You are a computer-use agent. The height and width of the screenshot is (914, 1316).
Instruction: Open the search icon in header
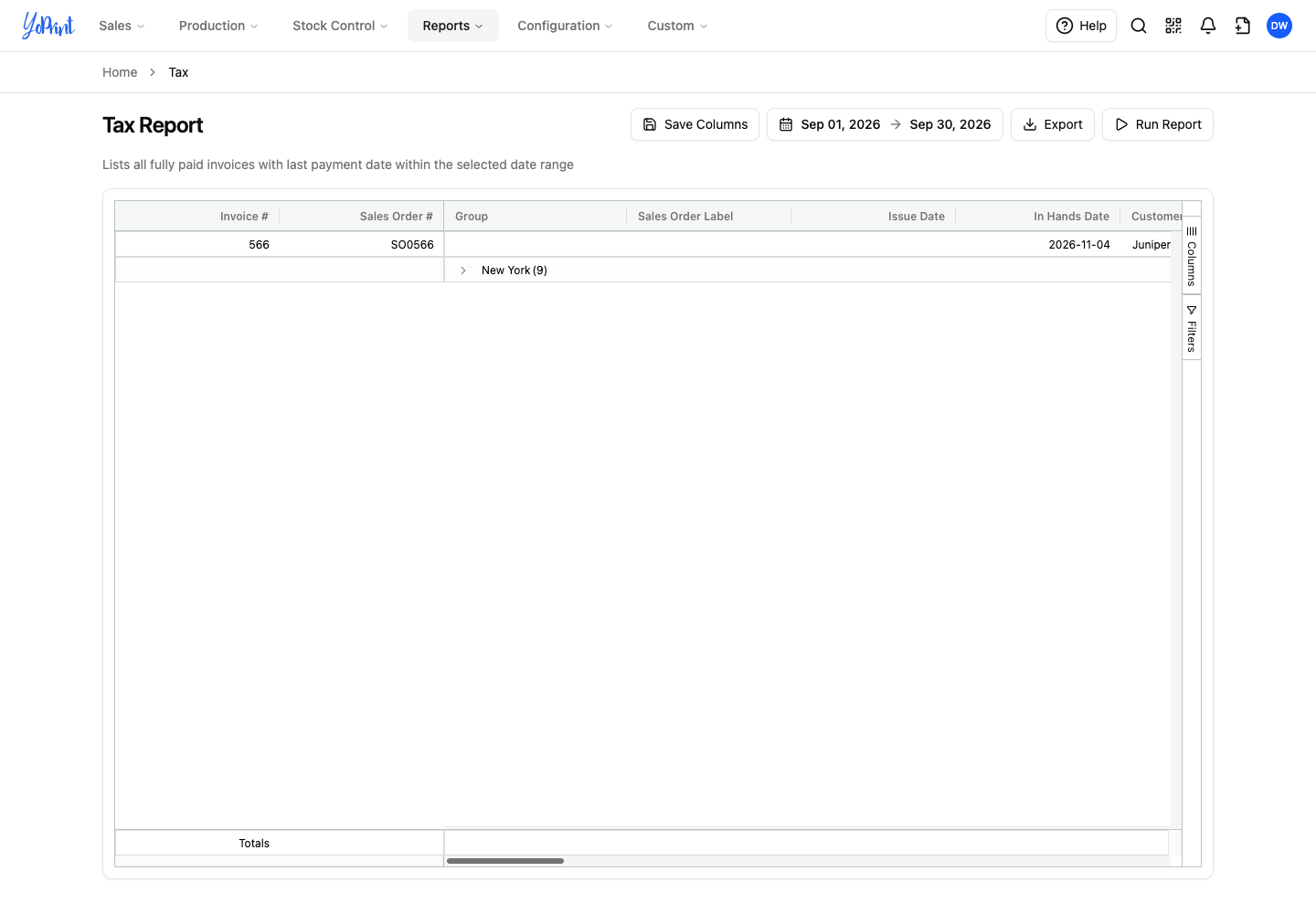coord(1139,26)
